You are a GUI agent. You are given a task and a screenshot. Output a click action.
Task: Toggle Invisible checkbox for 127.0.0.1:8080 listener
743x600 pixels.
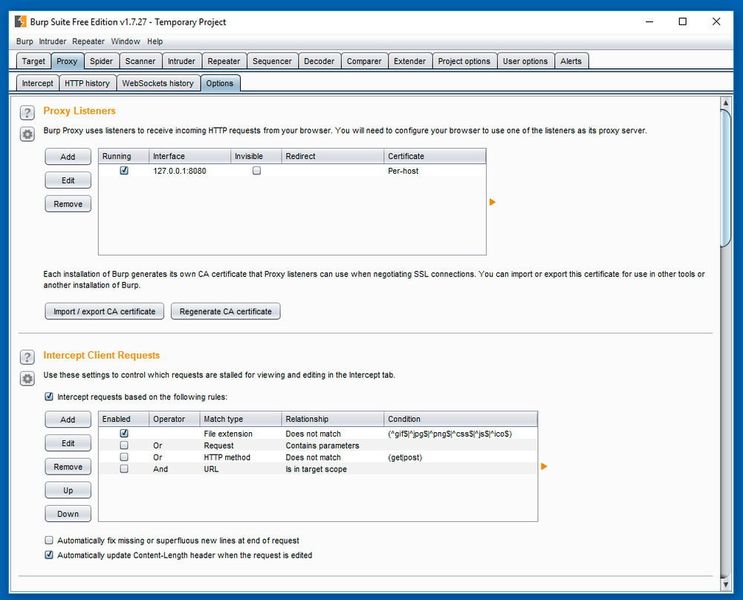click(256, 171)
